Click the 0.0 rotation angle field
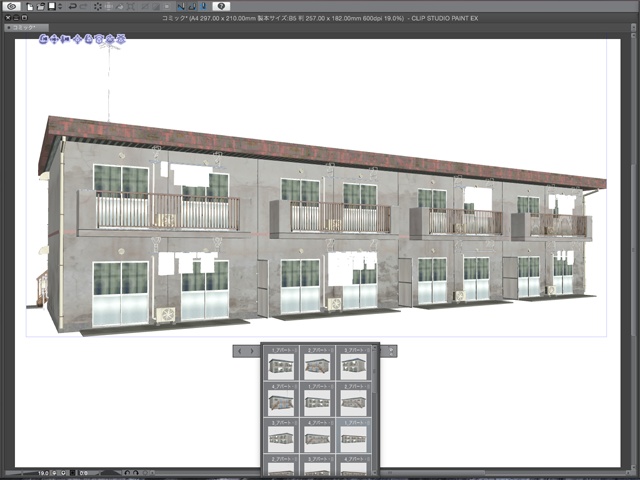The height and width of the screenshot is (480, 640). [x=84, y=473]
